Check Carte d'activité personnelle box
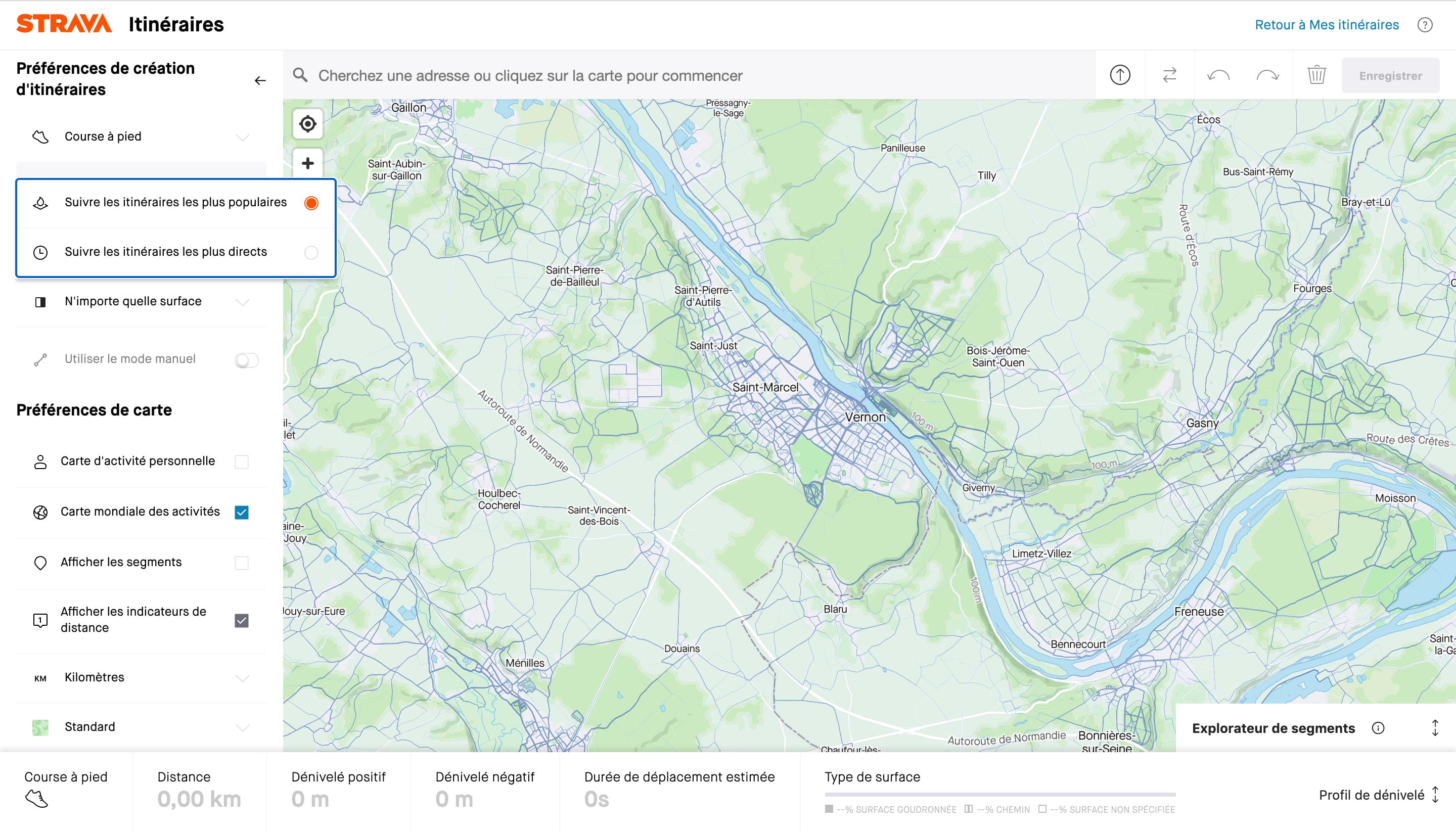 (x=242, y=461)
